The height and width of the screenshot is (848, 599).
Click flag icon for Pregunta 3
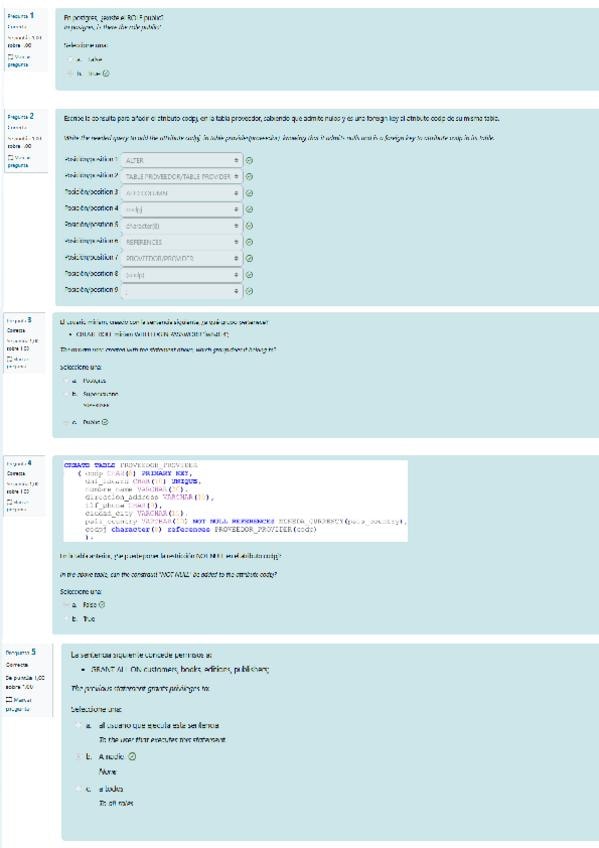[9, 359]
